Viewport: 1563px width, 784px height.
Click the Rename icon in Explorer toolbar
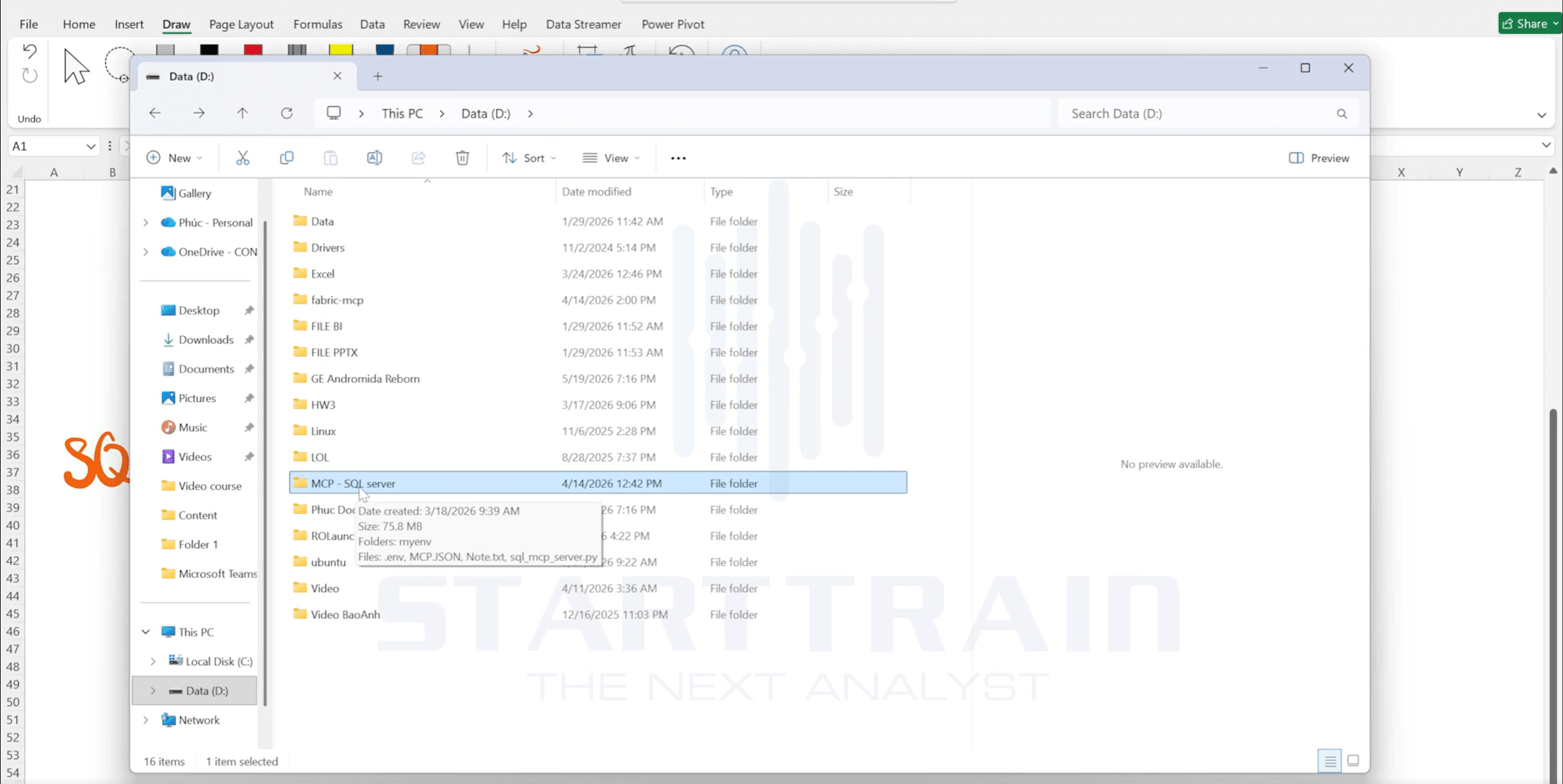(x=375, y=158)
